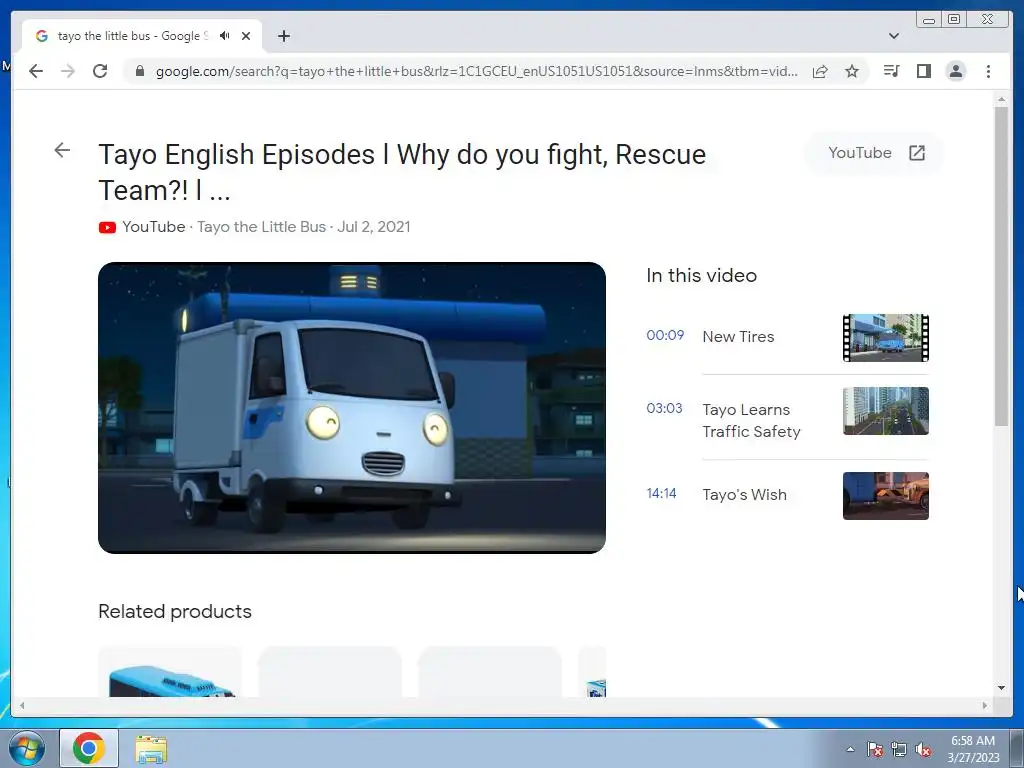Click the vertical scrollbar thumb
The height and width of the screenshot is (768, 1024).
point(1001,266)
